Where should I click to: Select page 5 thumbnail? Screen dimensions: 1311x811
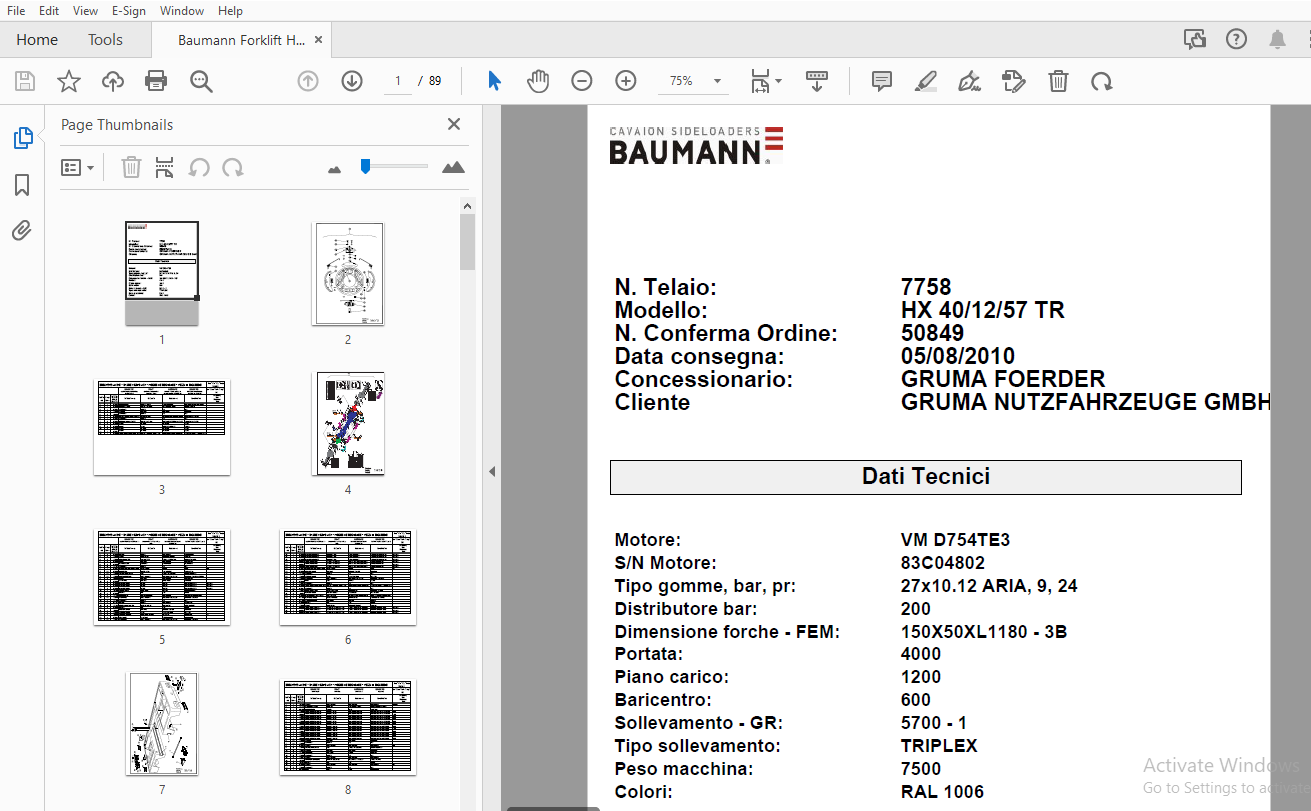click(x=161, y=577)
